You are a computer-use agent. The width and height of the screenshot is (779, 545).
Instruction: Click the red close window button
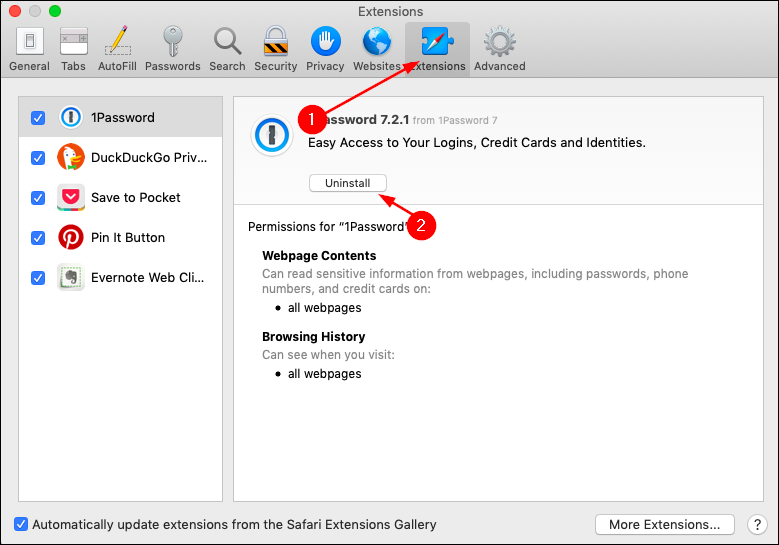(x=15, y=11)
